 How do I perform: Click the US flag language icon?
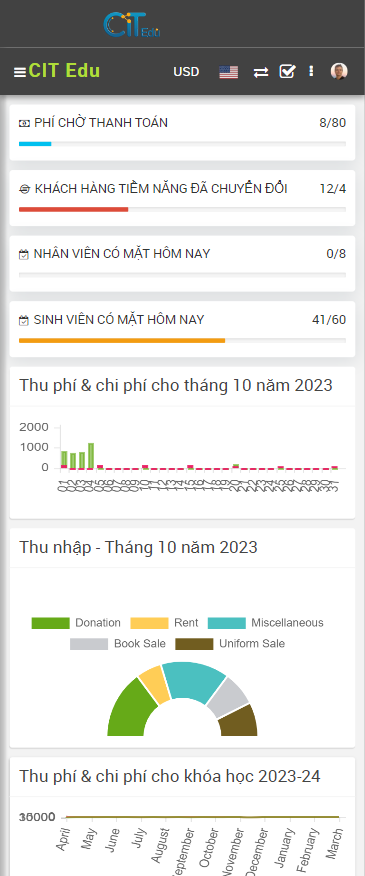click(229, 72)
